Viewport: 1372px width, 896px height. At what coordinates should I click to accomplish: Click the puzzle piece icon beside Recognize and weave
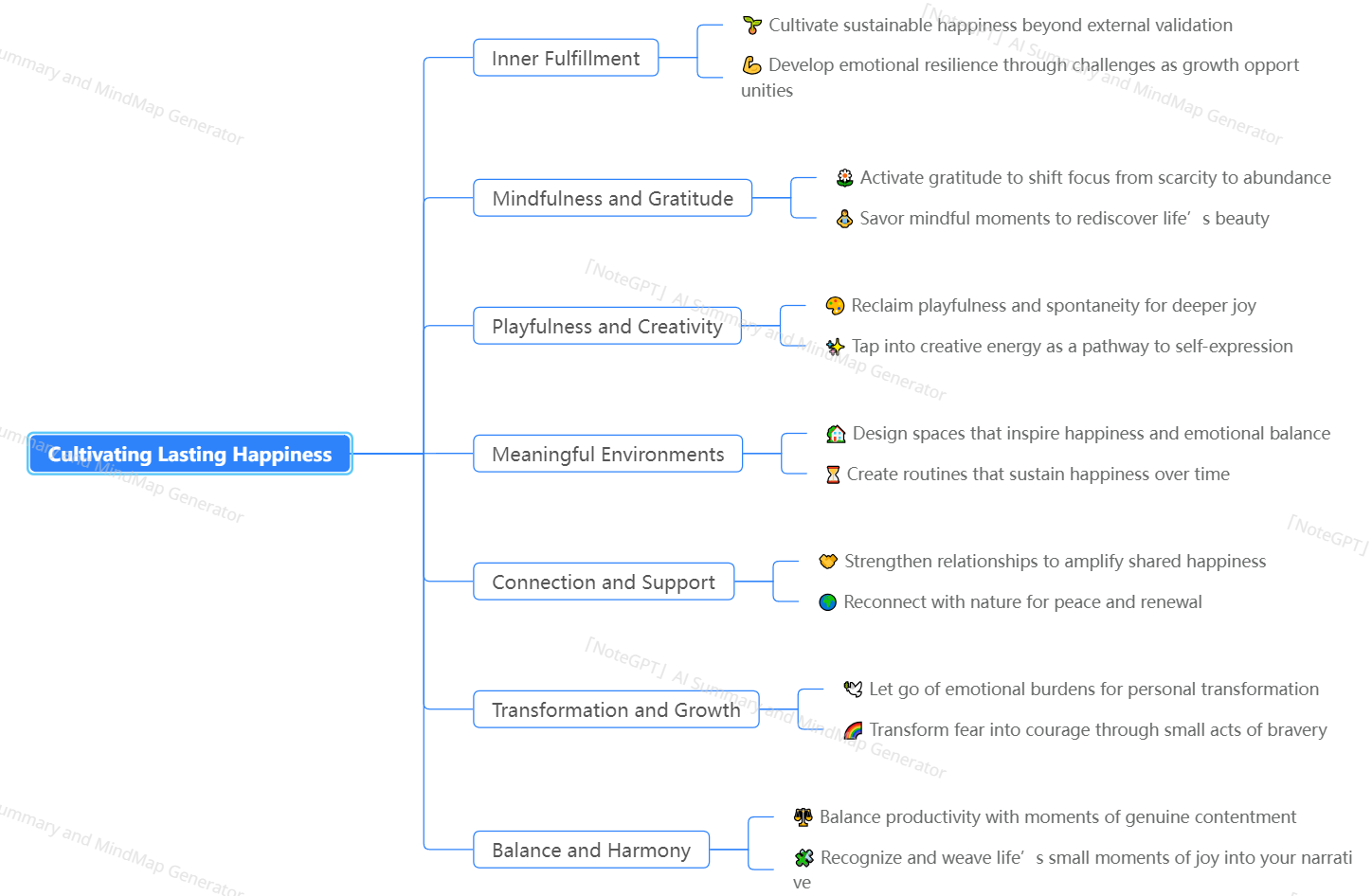point(803,858)
